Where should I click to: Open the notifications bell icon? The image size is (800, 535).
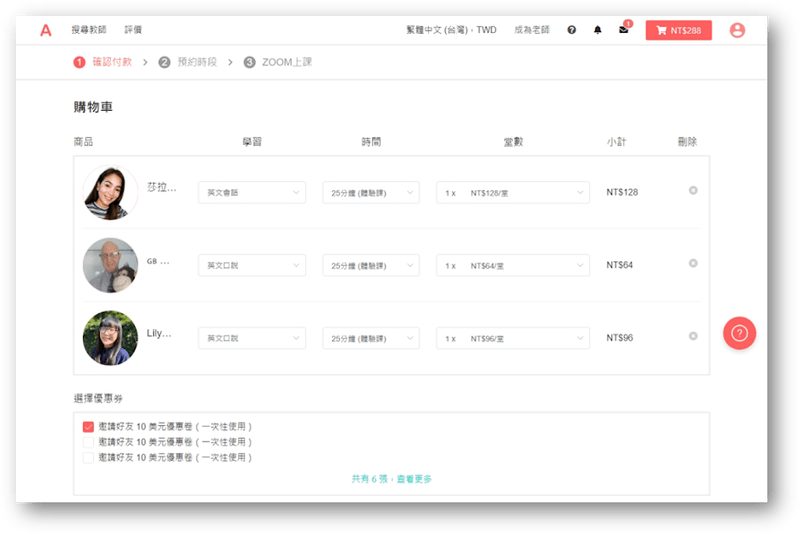pos(598,30)
